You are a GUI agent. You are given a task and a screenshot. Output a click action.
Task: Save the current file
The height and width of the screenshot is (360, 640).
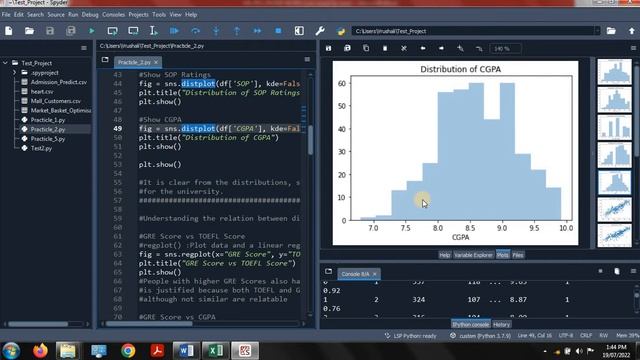pos(50,31)
